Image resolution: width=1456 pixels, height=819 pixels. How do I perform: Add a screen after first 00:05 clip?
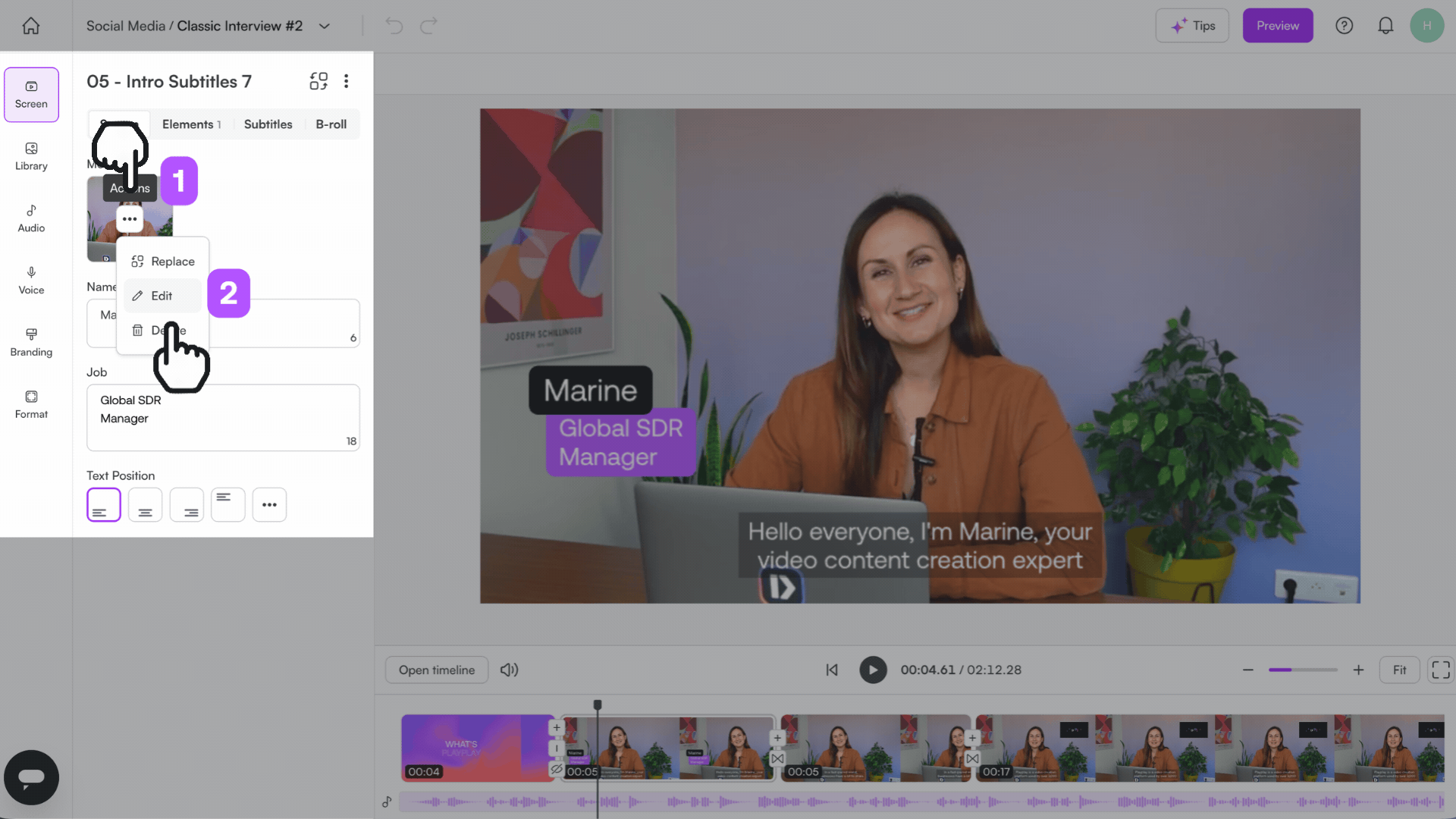coord(777,737)
